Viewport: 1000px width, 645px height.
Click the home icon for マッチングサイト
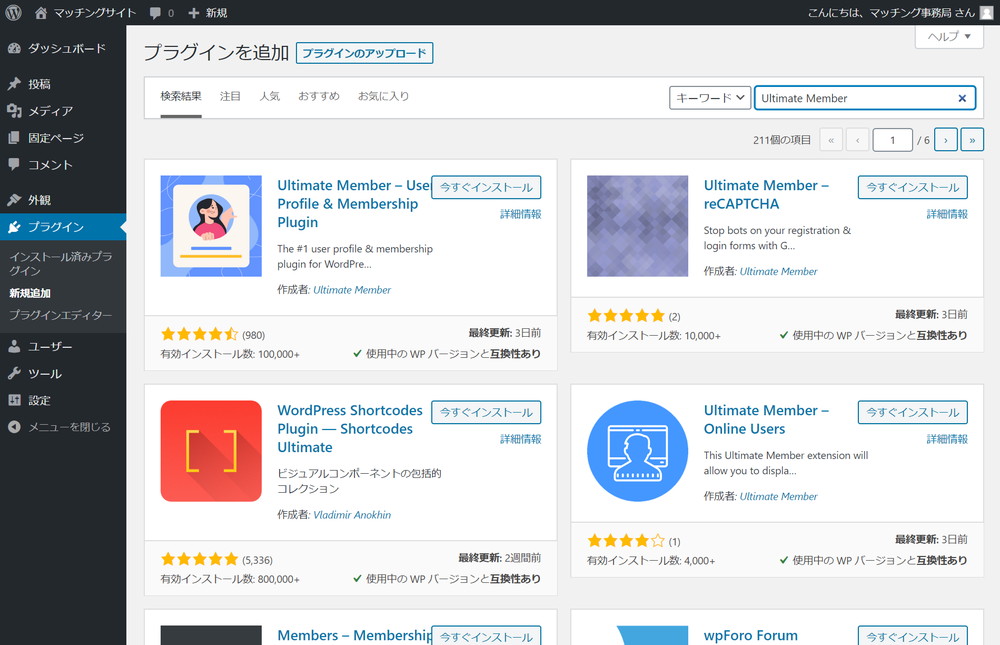point(41,13)
